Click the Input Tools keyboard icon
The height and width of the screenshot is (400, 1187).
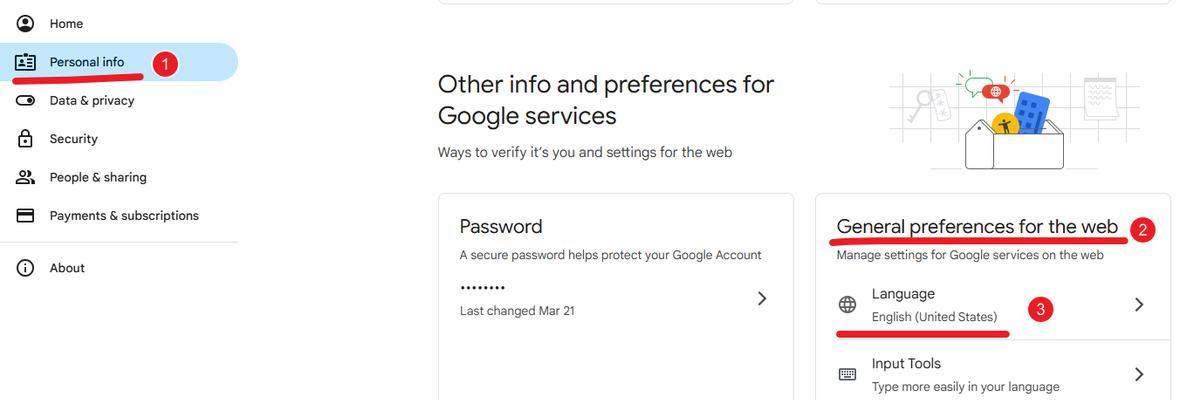847,374
